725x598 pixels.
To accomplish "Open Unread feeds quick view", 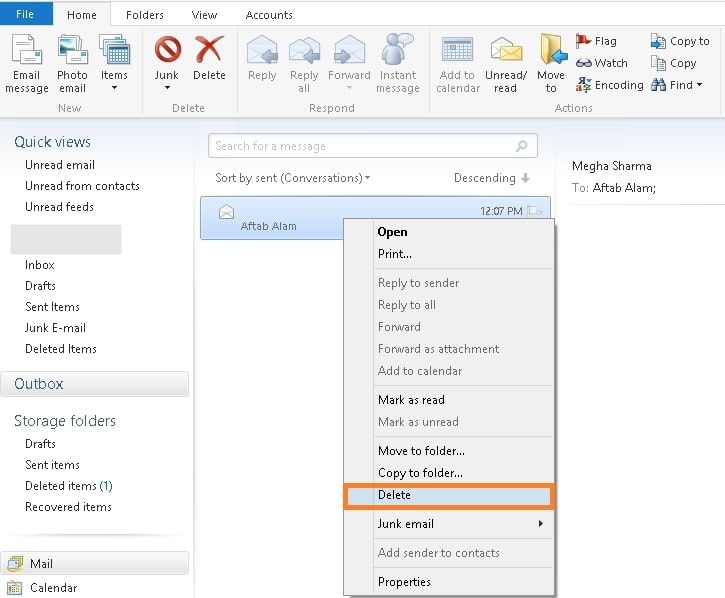I will click(59, 206).
